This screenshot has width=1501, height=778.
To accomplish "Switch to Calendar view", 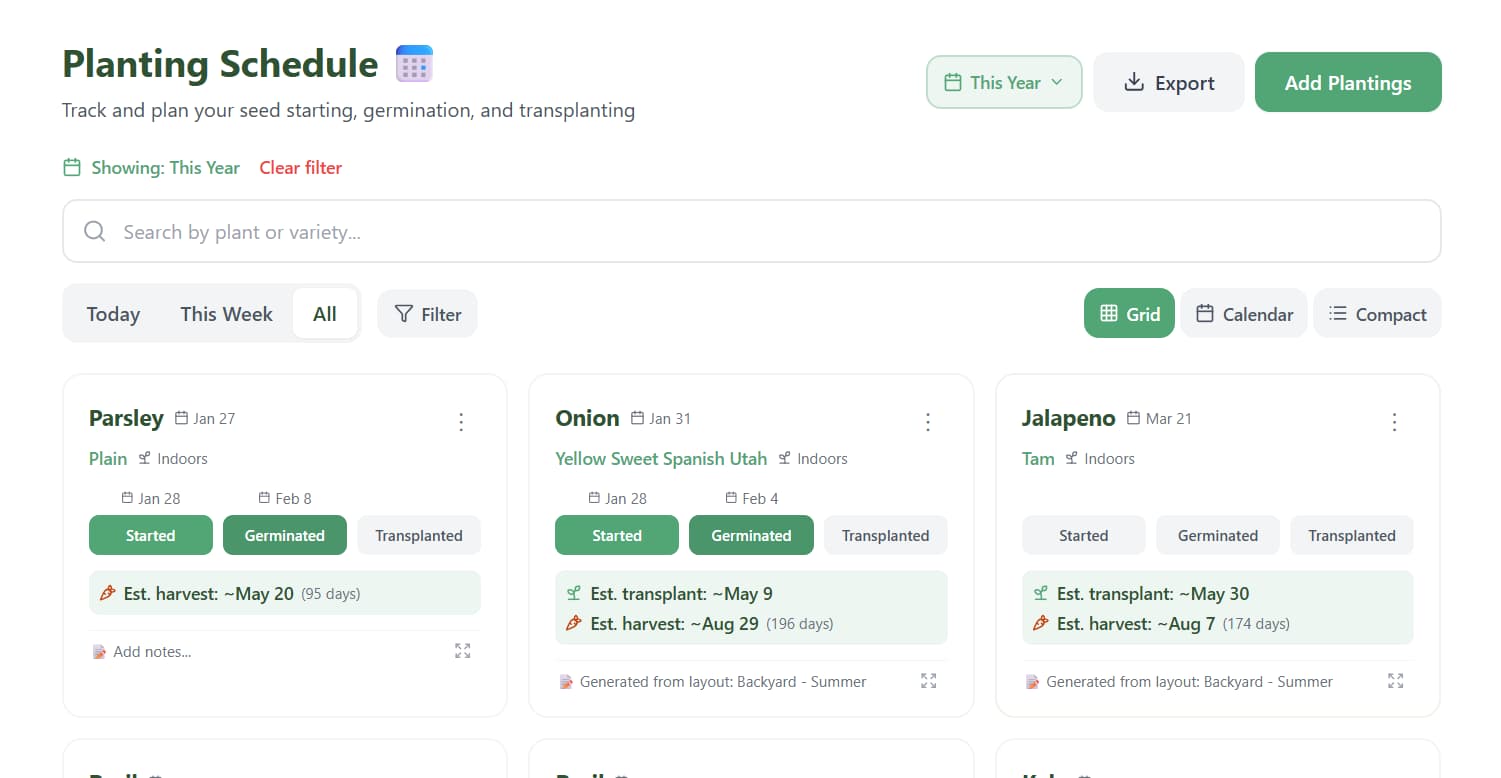I will pyautogui.click(x=1243, y=313).
